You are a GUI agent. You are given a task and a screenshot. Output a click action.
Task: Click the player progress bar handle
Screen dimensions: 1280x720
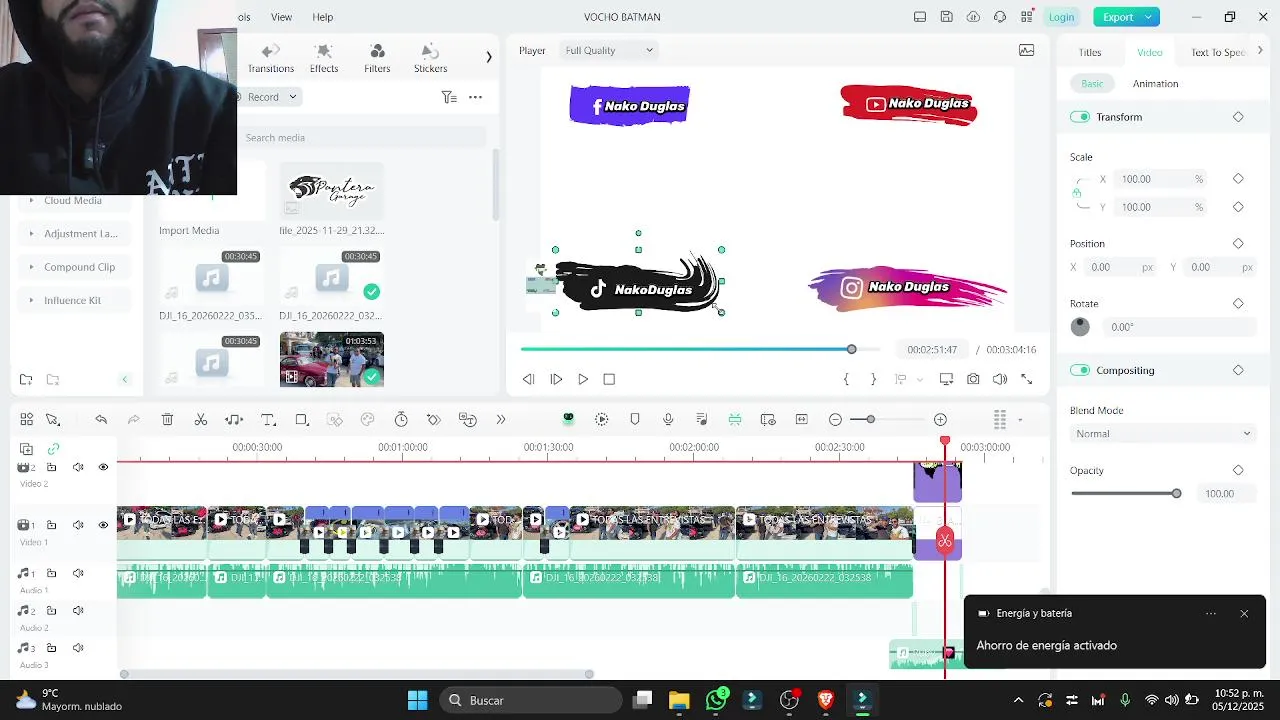point(851,349)
